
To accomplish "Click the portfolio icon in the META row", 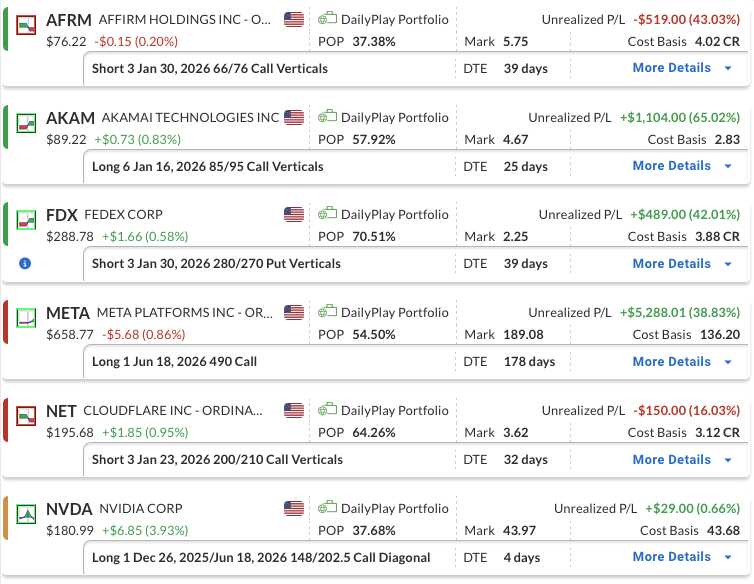I will [327, 313].
